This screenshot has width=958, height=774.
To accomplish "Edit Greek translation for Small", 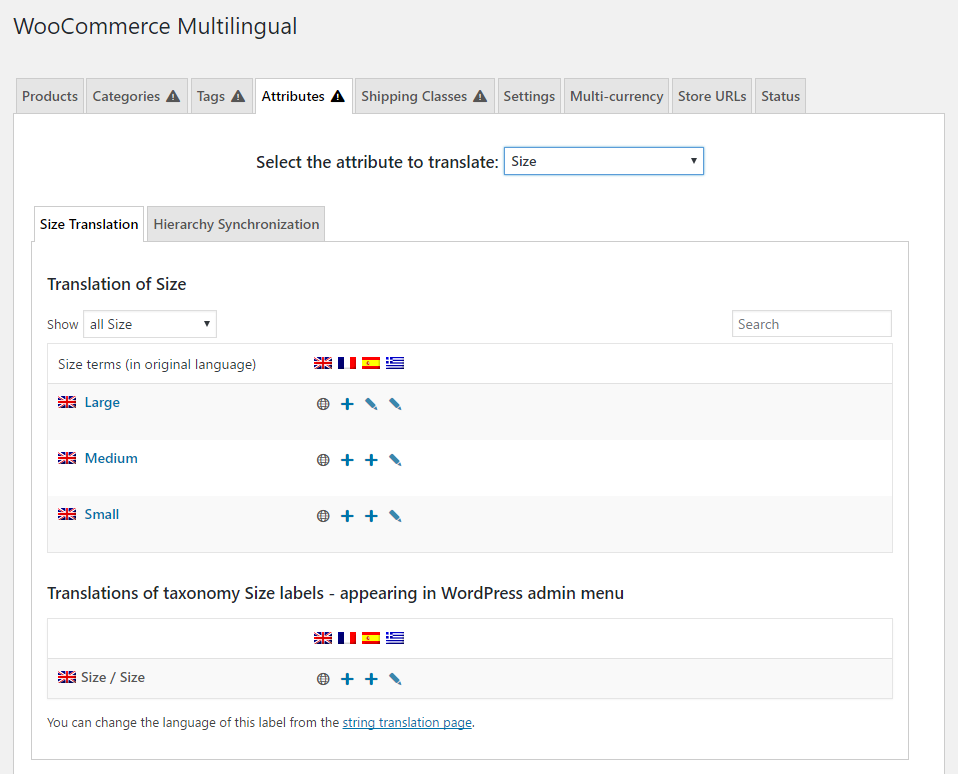I will coord(395,516).
